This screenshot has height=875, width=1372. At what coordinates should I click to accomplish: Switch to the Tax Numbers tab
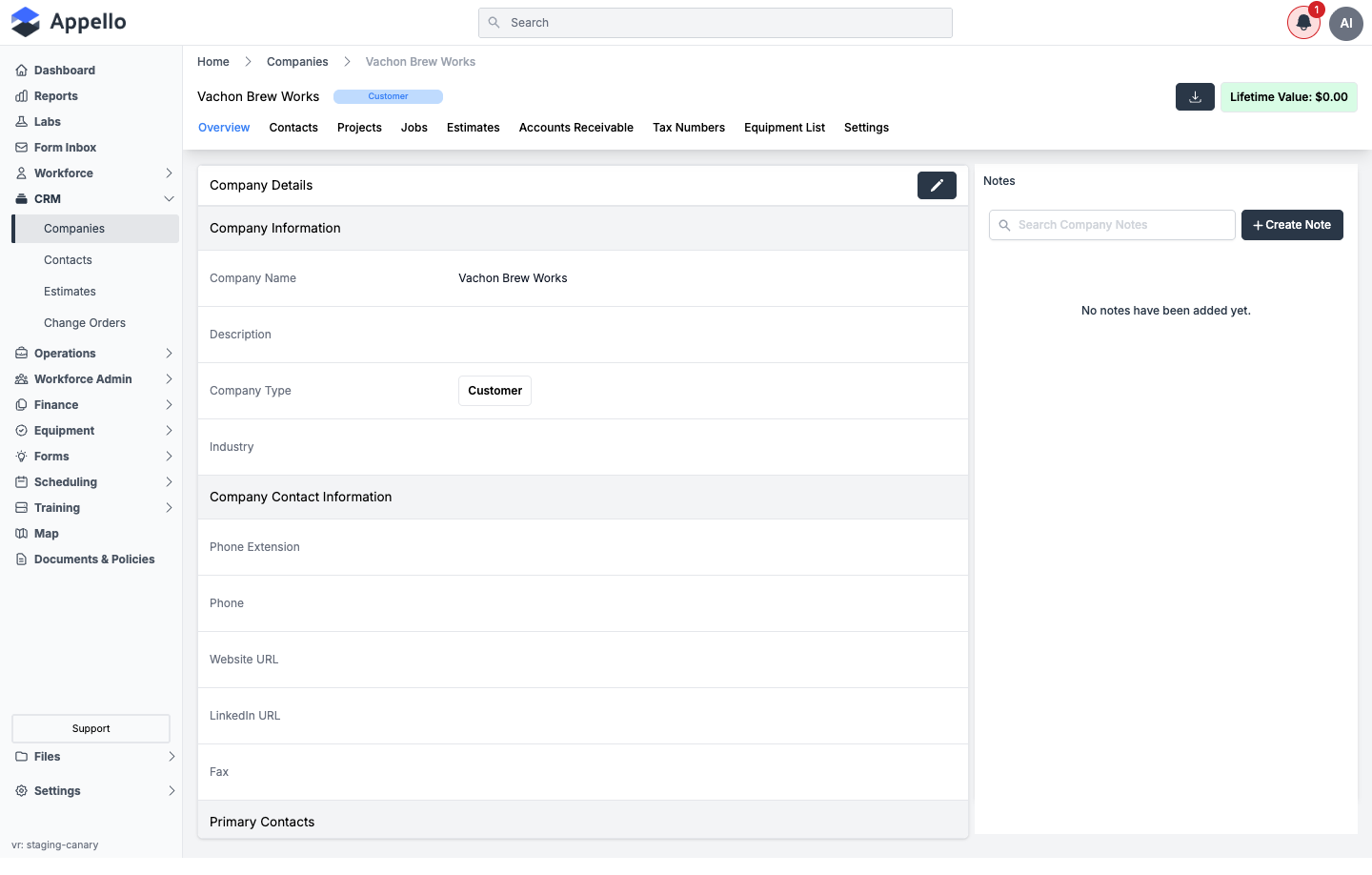(x=689, y=128)
